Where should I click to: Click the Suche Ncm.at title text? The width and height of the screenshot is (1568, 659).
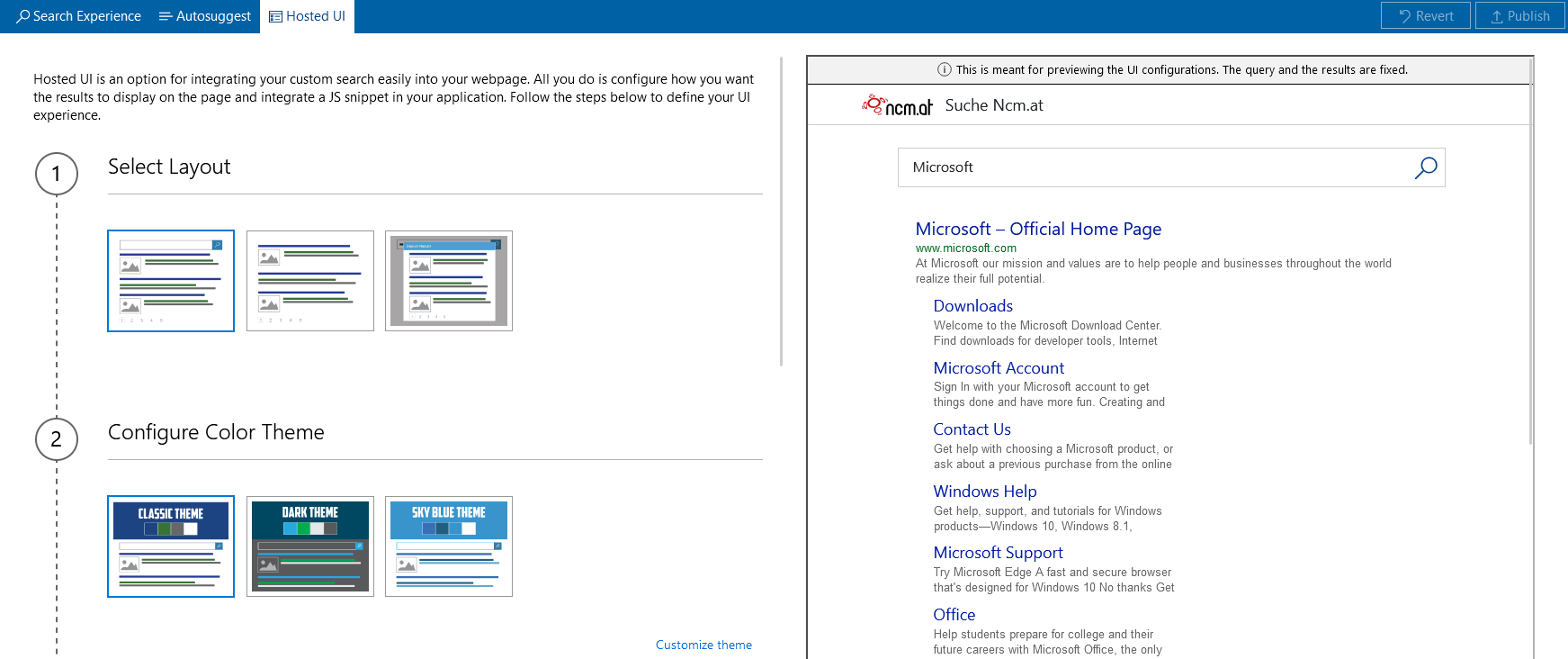point(994,105)
